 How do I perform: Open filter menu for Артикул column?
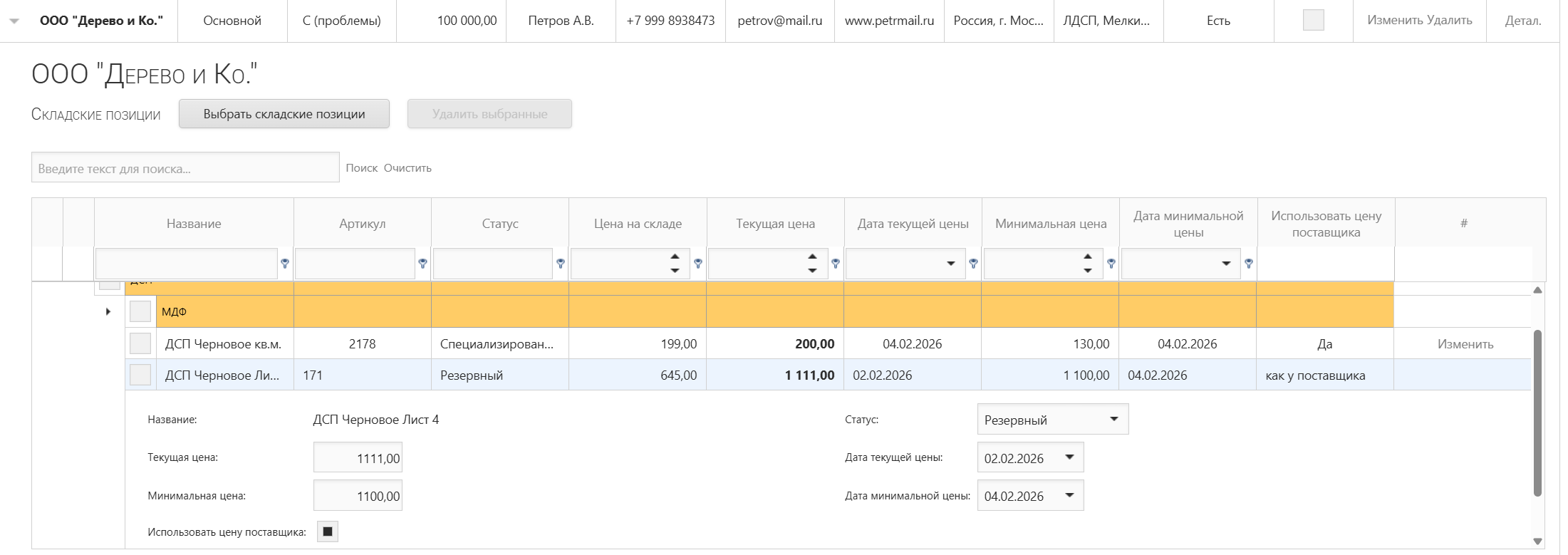422,264
